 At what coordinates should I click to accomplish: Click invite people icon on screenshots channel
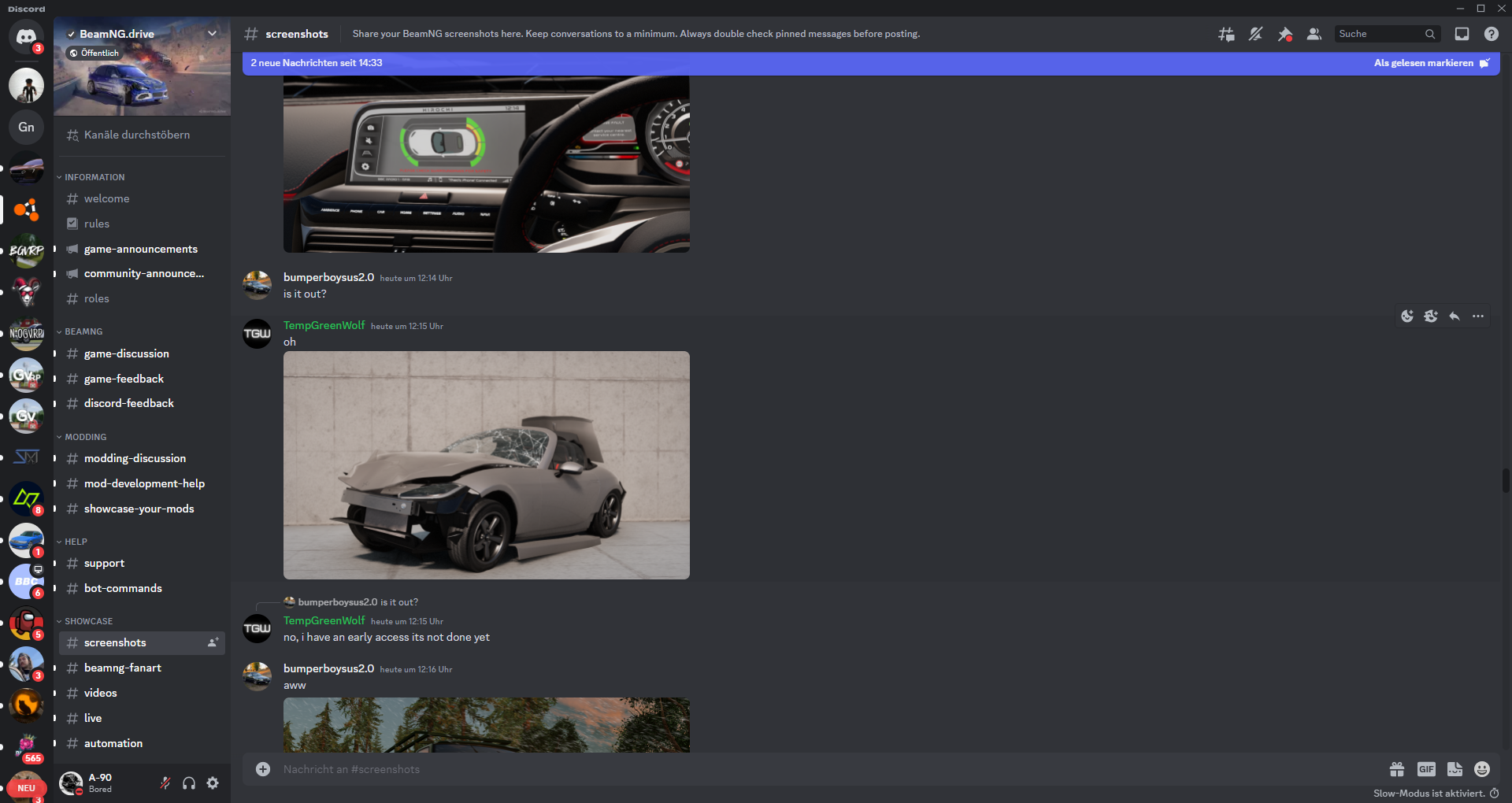pos(213,642)
